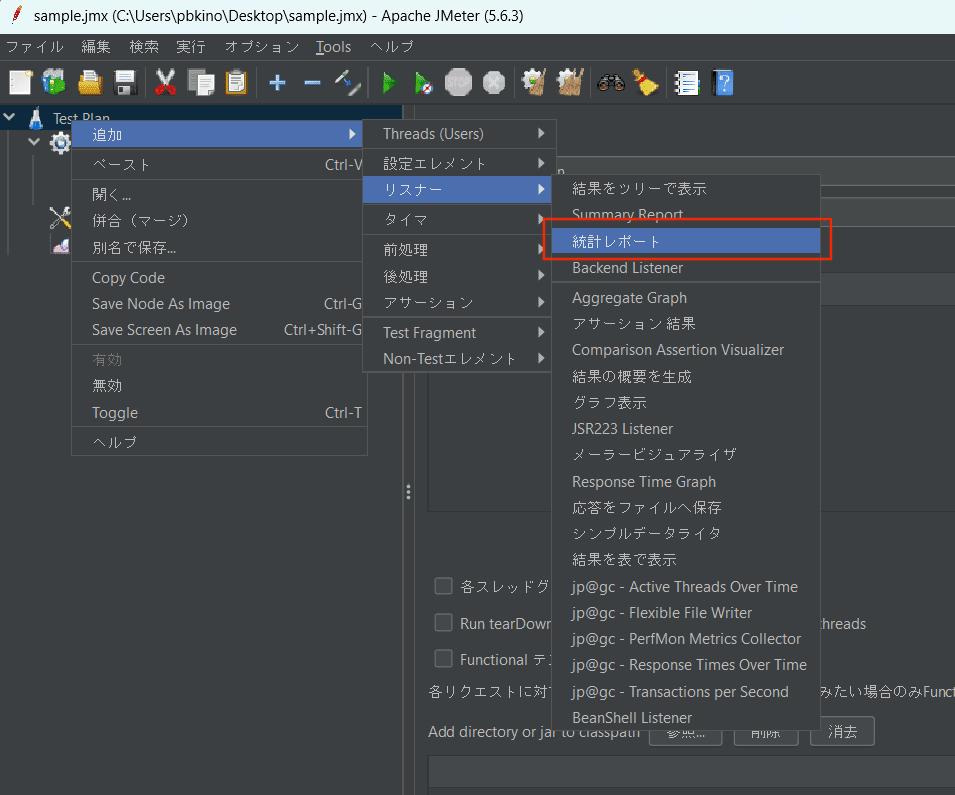Image resolution: width=955 pixels, height=795 pixels.
Task: Select Aggregate Graph listener
Action: click(x=686, y=298)
